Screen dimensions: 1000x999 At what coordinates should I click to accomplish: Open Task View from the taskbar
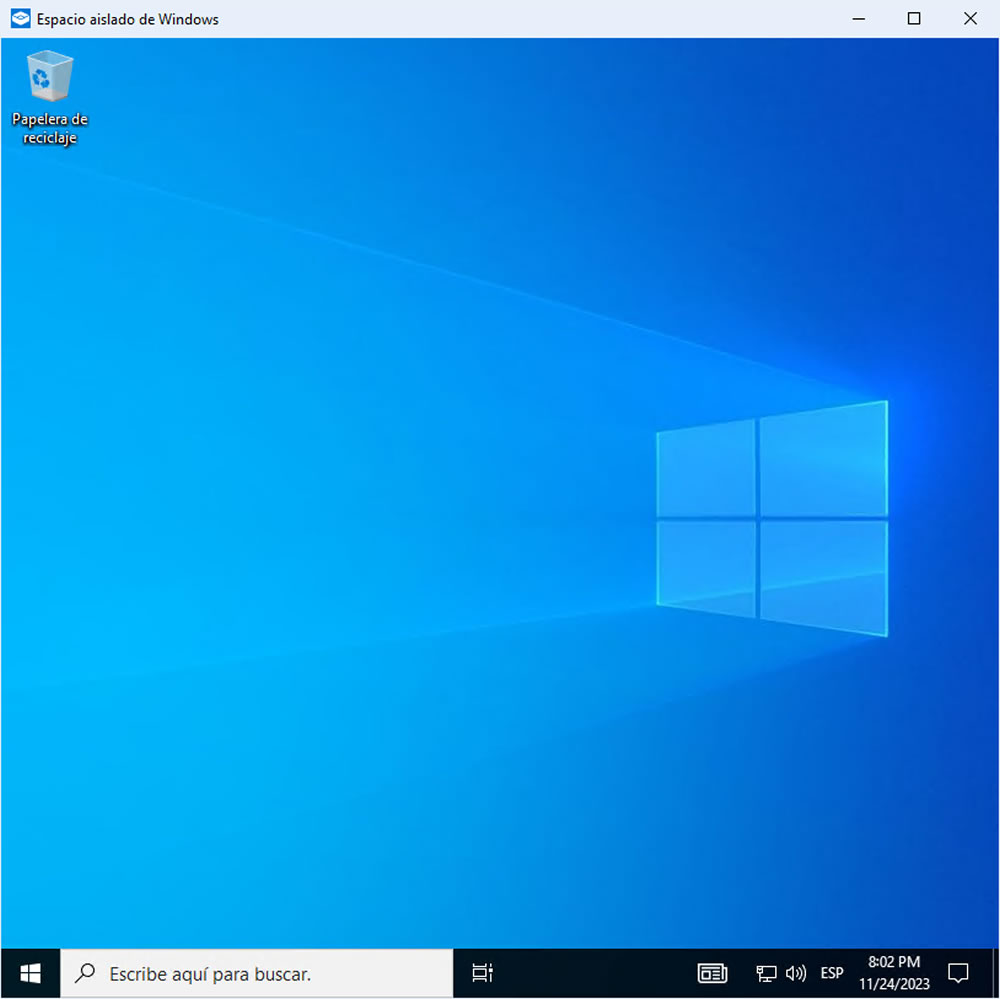tap(483, 972)
